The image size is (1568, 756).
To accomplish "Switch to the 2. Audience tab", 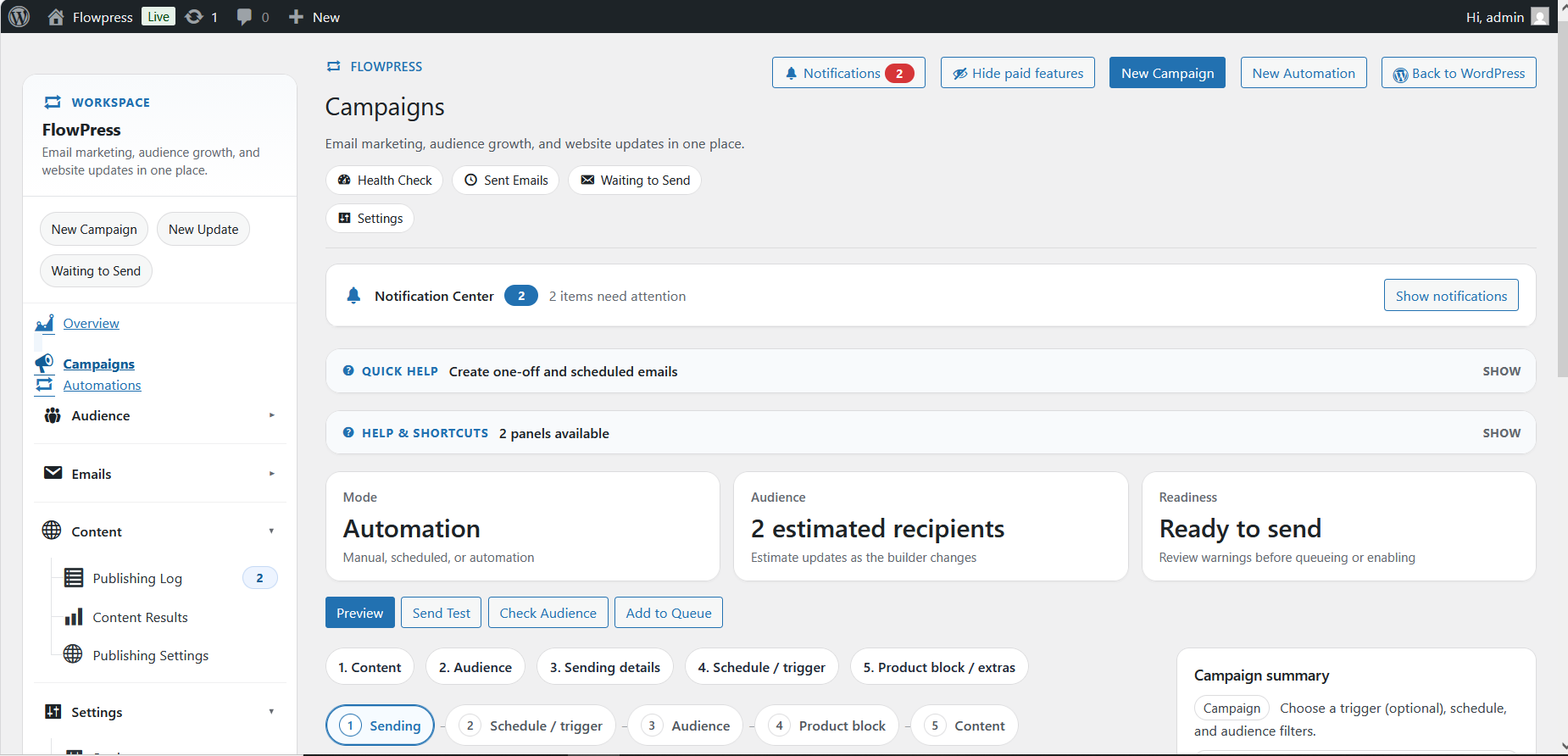I will coord(475,667).
